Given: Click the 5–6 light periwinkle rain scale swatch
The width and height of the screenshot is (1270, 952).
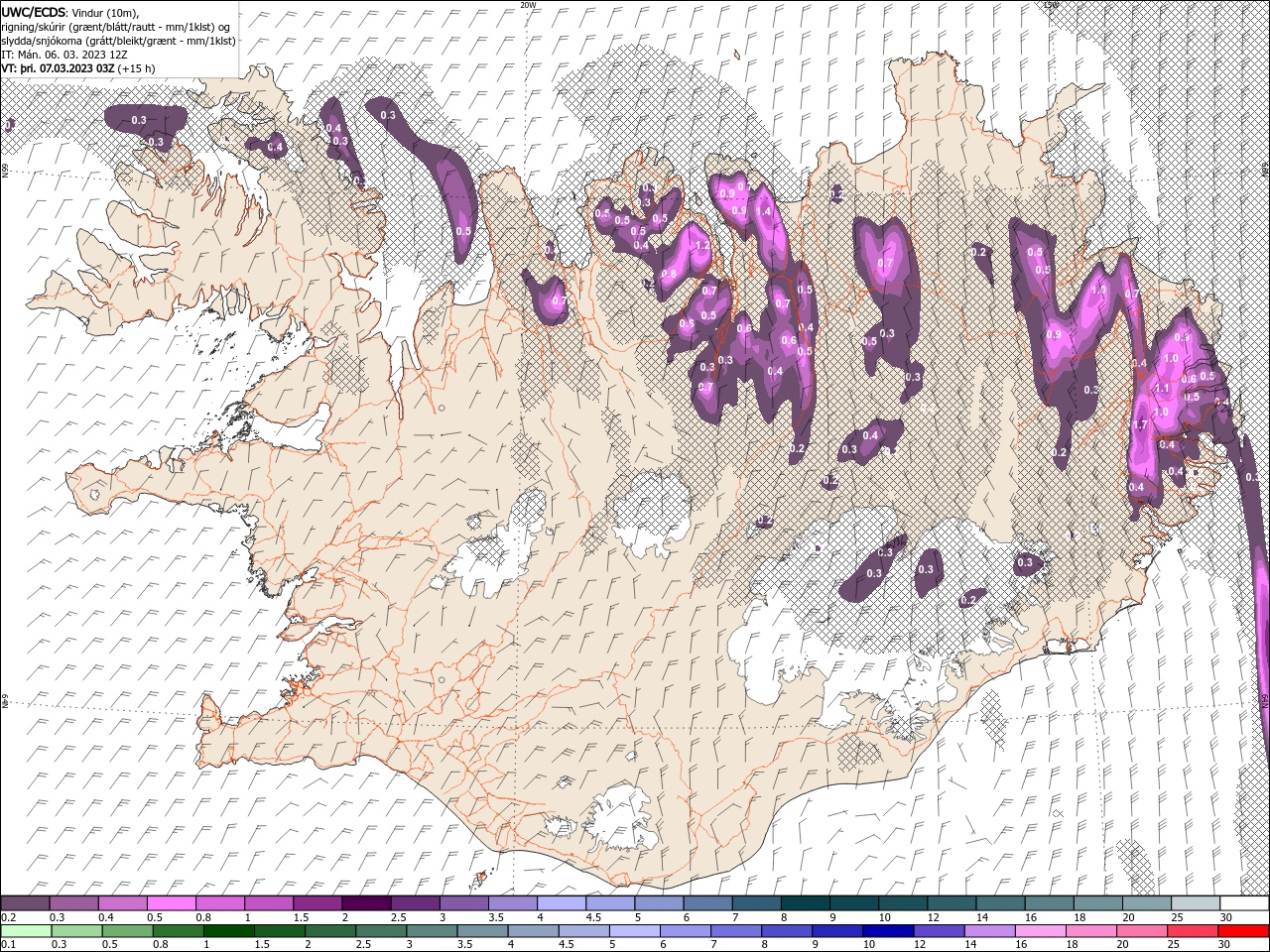Looking at the screenshot, I should pos(635,930).
